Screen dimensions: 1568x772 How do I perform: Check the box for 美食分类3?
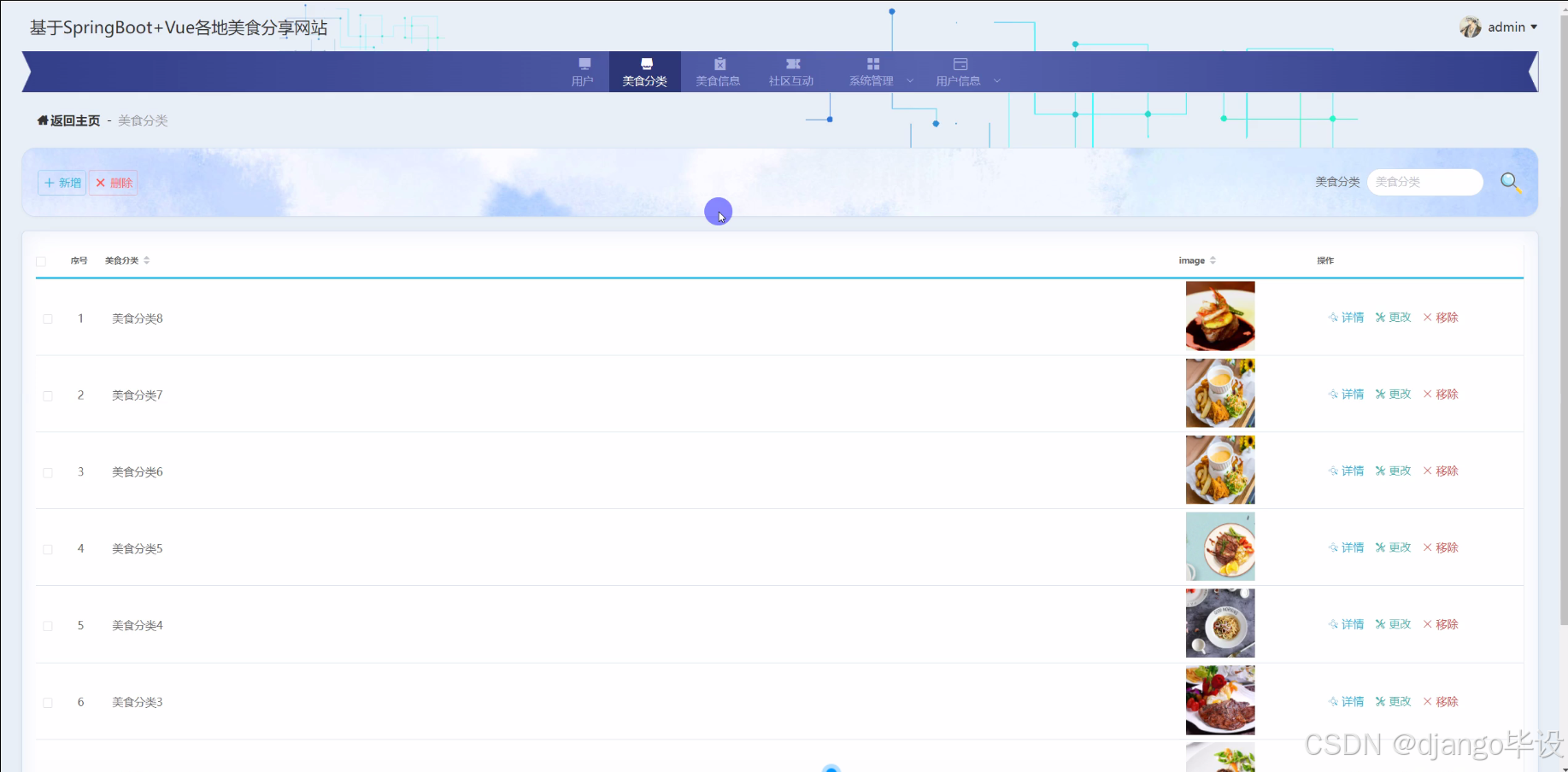[48, 703]
